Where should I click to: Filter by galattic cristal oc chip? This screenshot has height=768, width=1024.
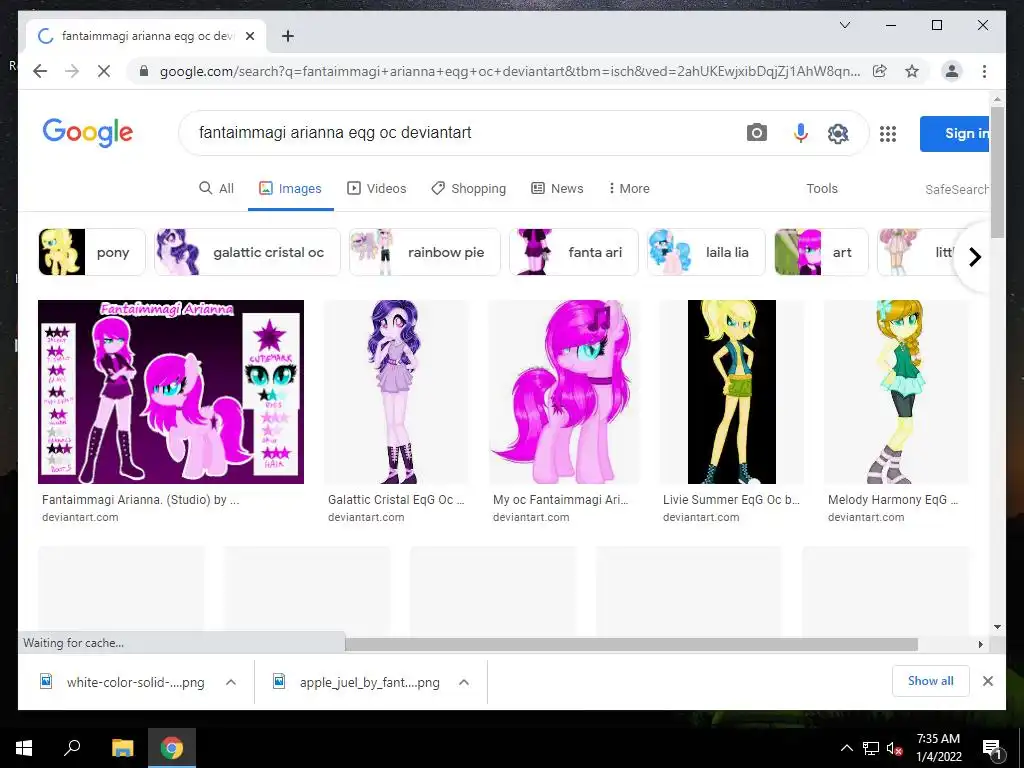tap(248, 252)
